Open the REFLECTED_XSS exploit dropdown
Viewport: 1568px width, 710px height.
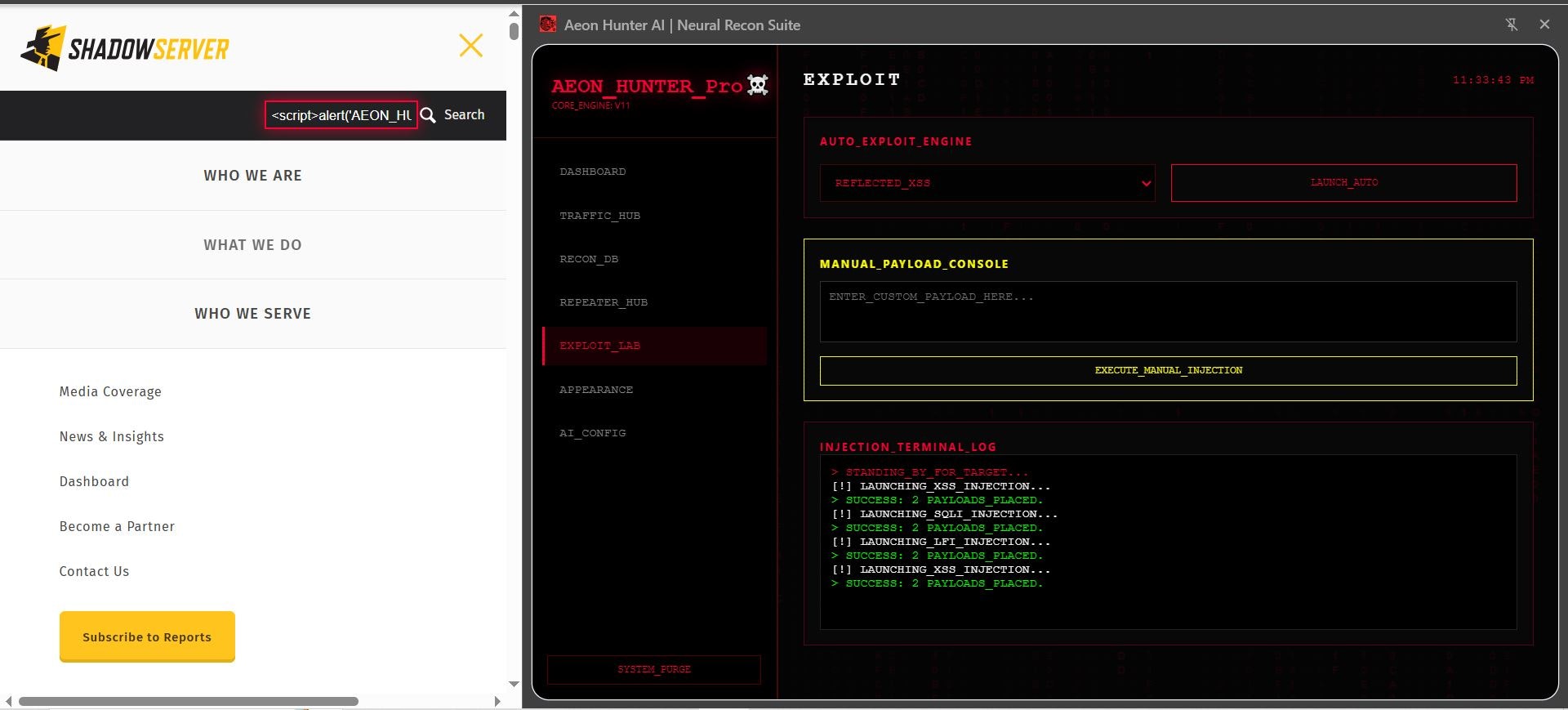click(987, 183)
